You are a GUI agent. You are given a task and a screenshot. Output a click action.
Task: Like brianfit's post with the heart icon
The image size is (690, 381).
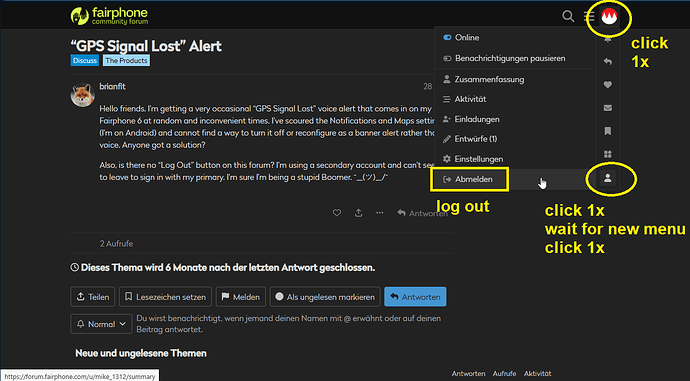pos(337,213)
